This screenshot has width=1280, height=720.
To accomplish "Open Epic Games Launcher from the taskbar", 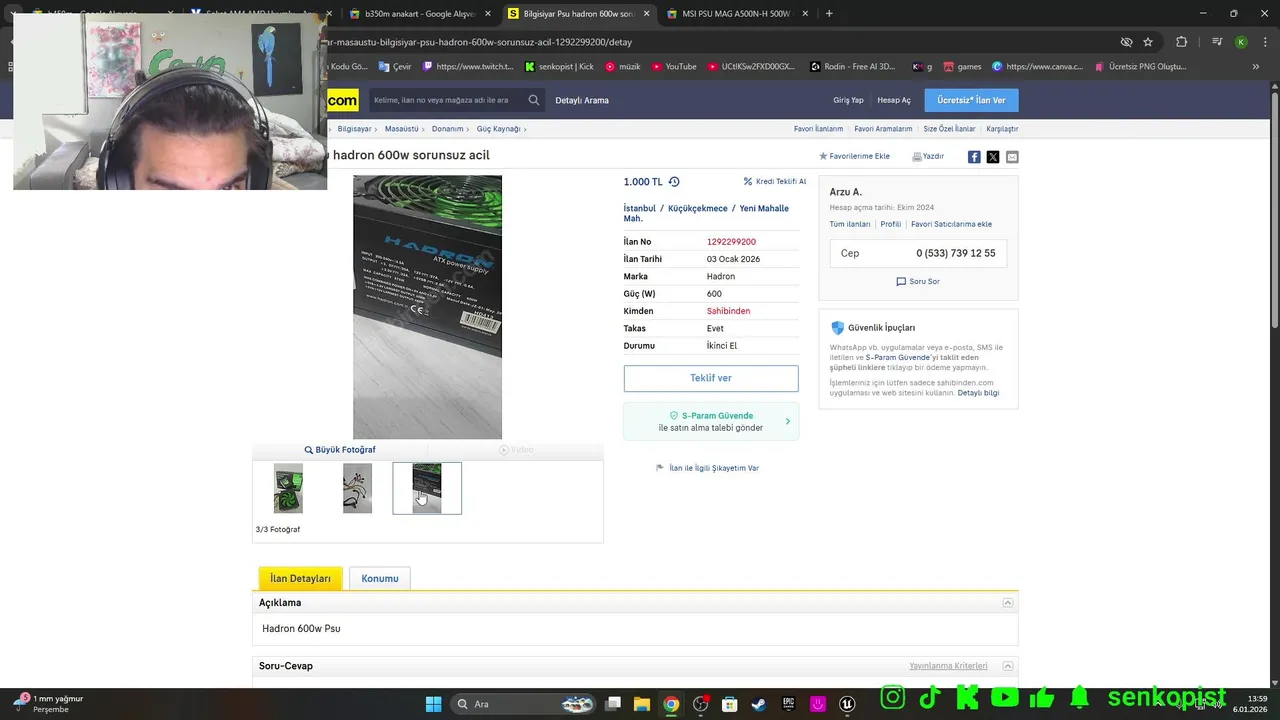I will [789, 704].
